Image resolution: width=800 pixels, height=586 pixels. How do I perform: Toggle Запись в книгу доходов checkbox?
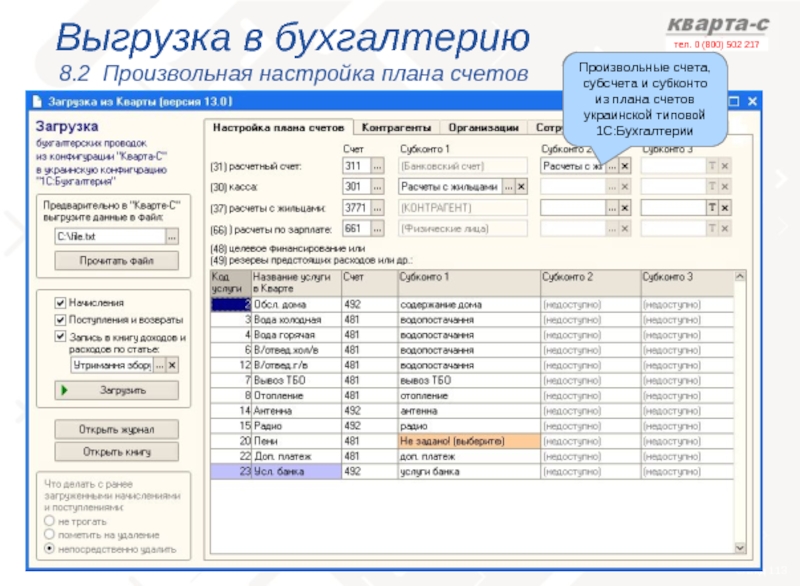click(60, 337)
